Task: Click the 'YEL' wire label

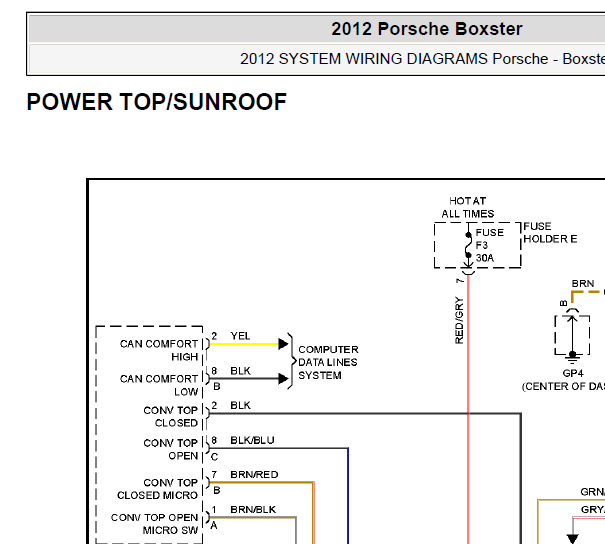Action: pyautogui.click(x=240, y=336)
